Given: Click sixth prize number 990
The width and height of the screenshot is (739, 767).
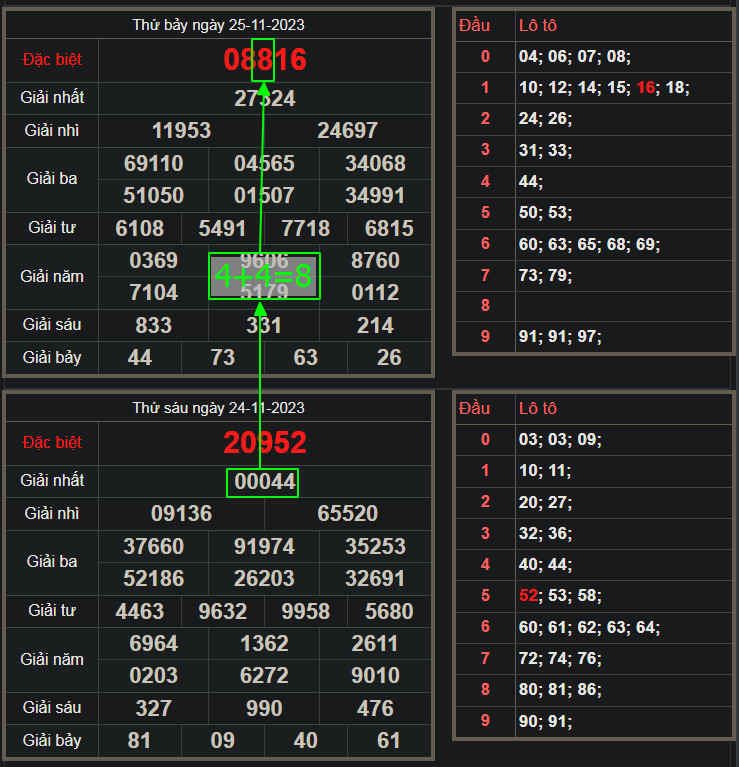Looking at the screenshot, I should tap(264, 708).
